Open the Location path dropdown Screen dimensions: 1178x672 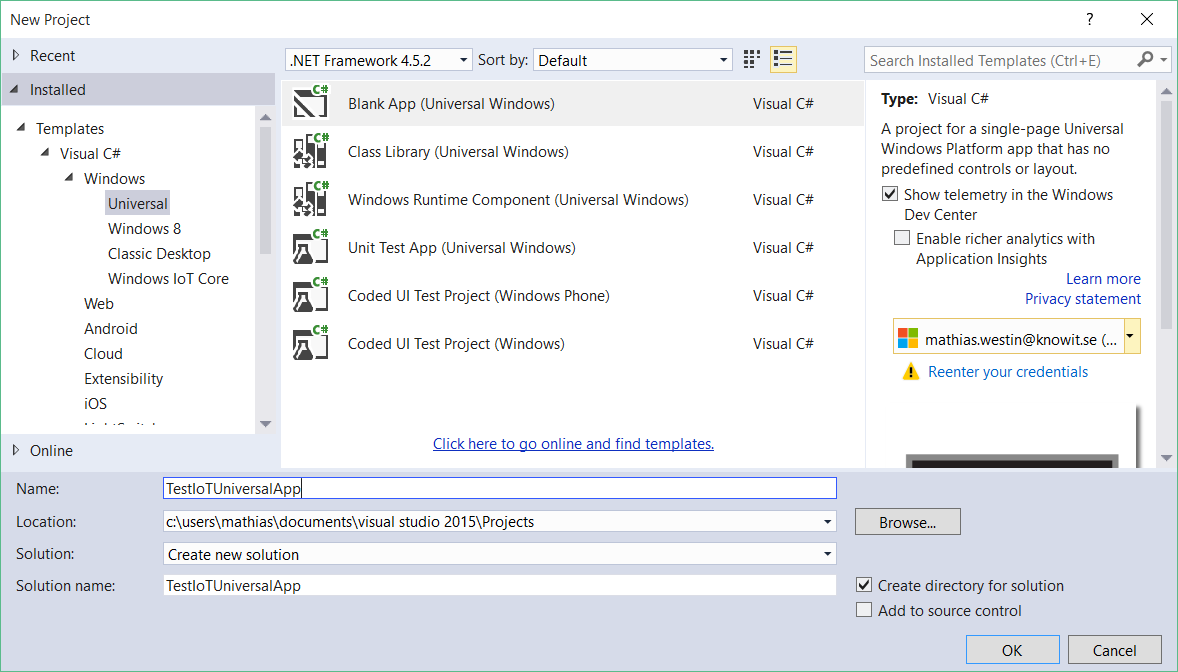tap(827, 522)
